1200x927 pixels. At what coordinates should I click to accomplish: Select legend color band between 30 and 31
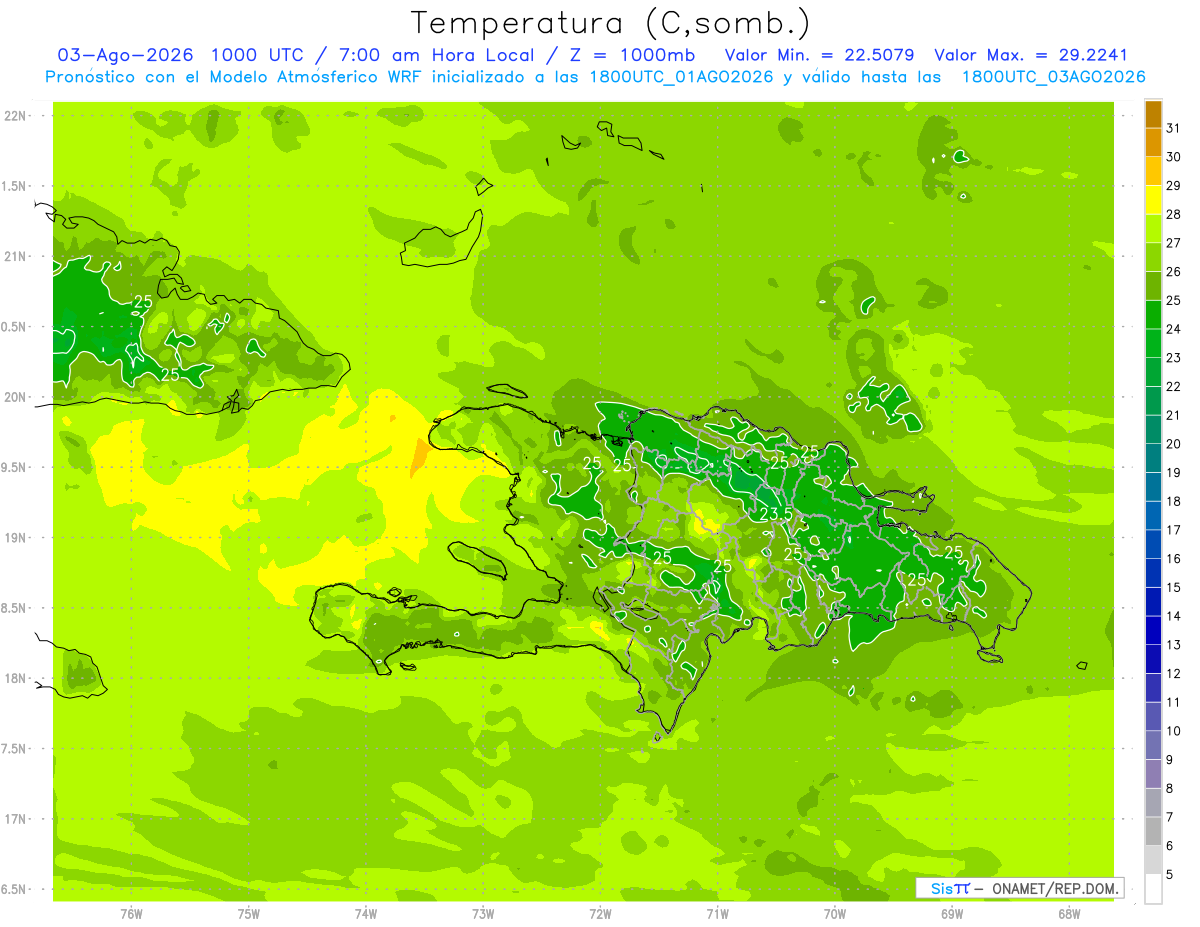click(x=1153, y=143)
